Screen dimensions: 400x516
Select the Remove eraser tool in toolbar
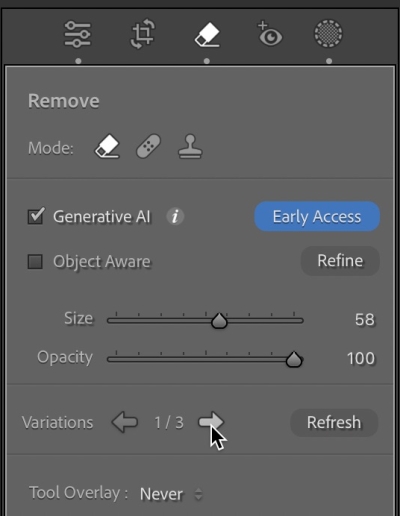pyautogui.click(x=207, y=34)
